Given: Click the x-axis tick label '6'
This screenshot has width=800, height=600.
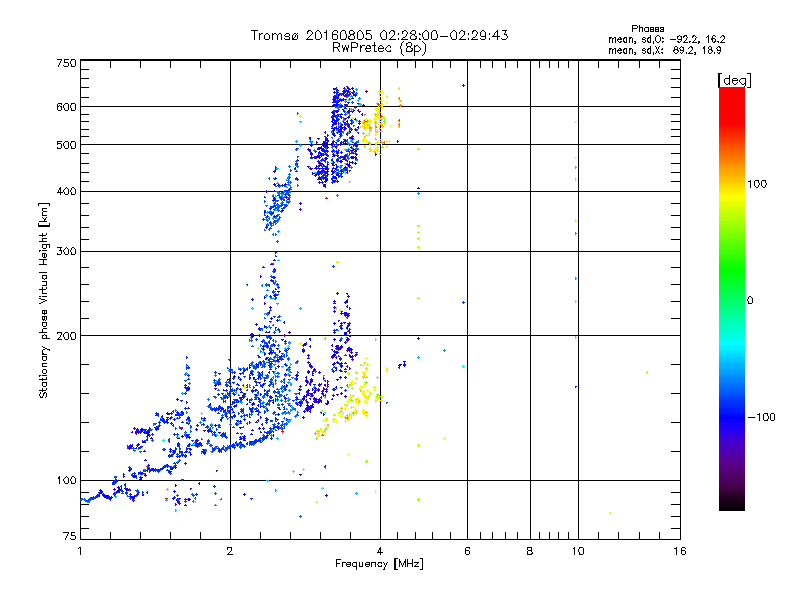Looking at the screenshot, I should click(467, 551).
